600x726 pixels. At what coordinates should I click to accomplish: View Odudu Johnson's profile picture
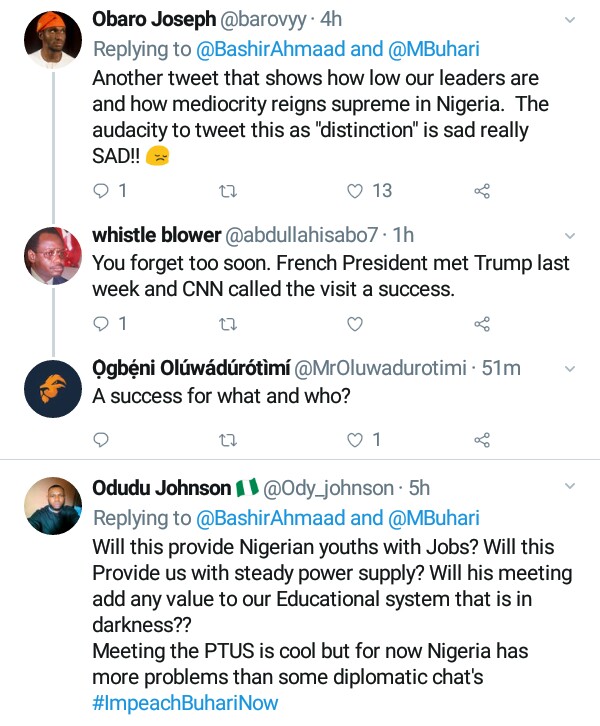52,506
